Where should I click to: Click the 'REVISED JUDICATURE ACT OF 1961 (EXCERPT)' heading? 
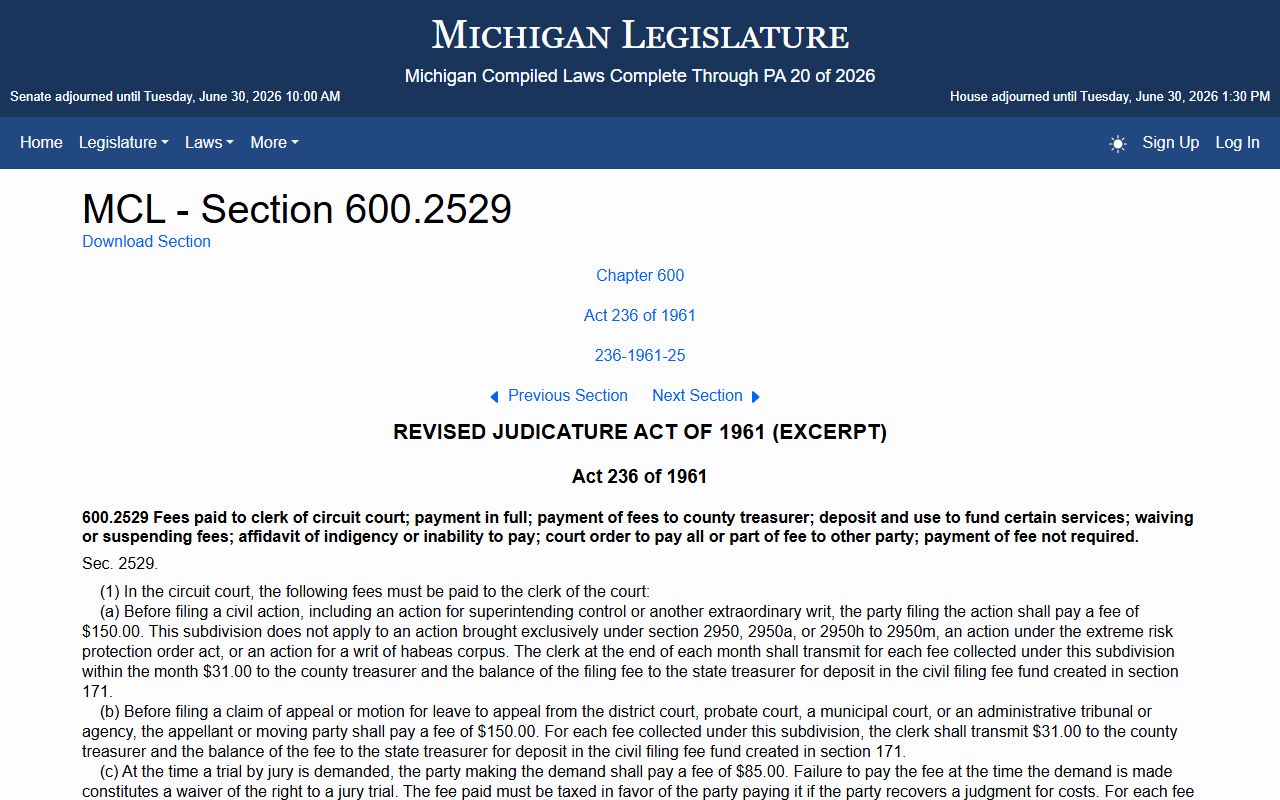tap(640, 432)
